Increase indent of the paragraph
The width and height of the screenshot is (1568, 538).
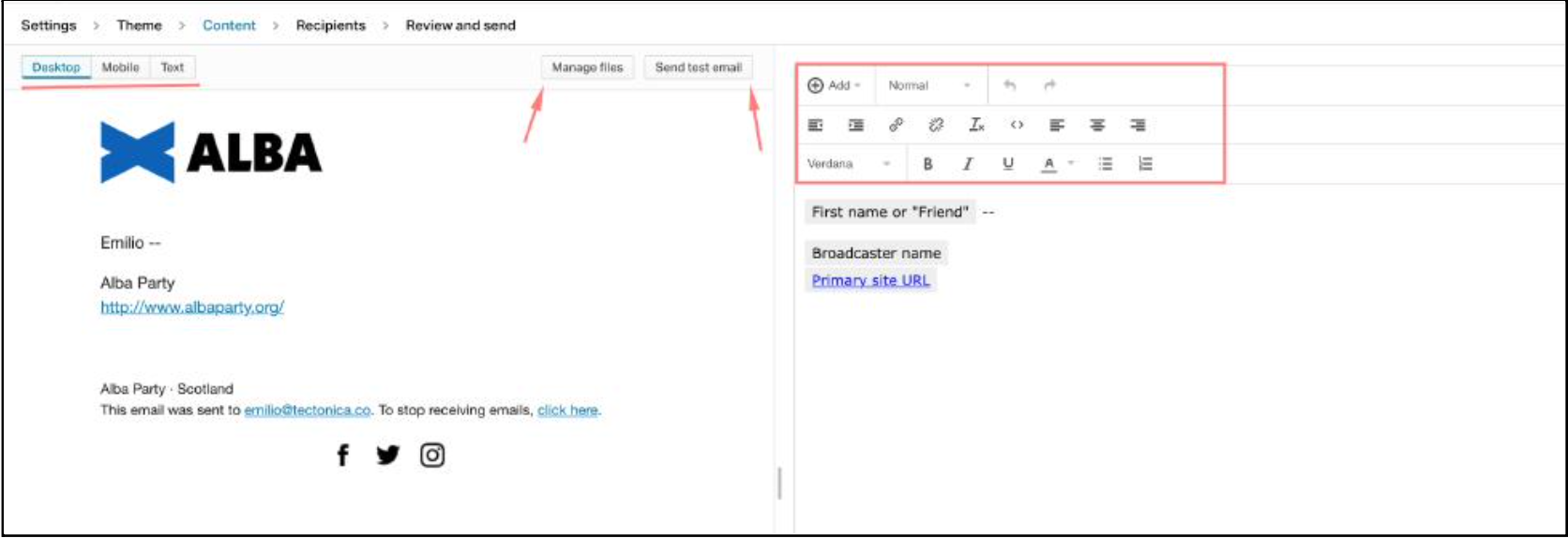pyautogui.click(x=855, y=125)
